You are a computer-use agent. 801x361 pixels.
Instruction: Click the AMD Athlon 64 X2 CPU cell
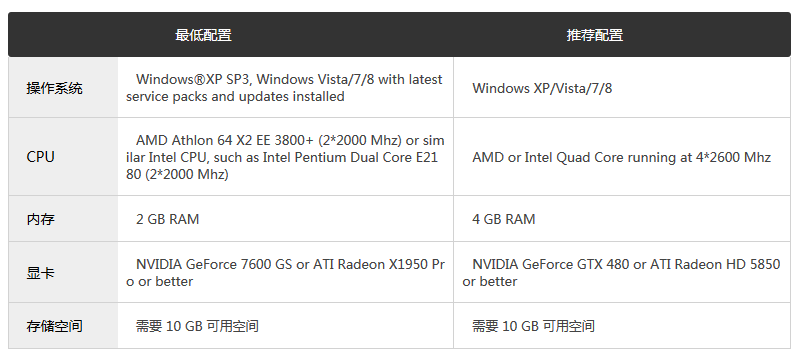(286, 157)
